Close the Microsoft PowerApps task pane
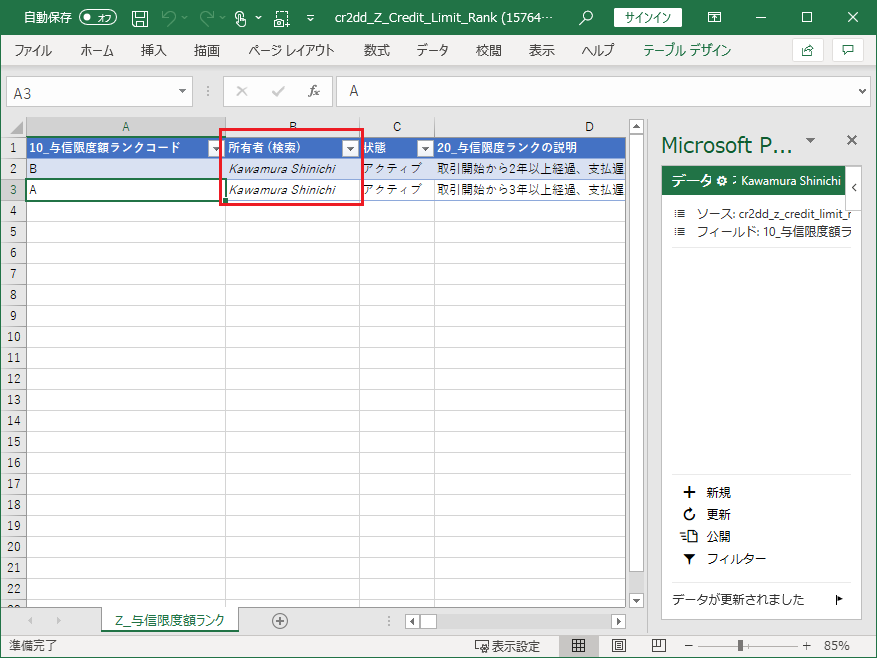 point(852,140)
